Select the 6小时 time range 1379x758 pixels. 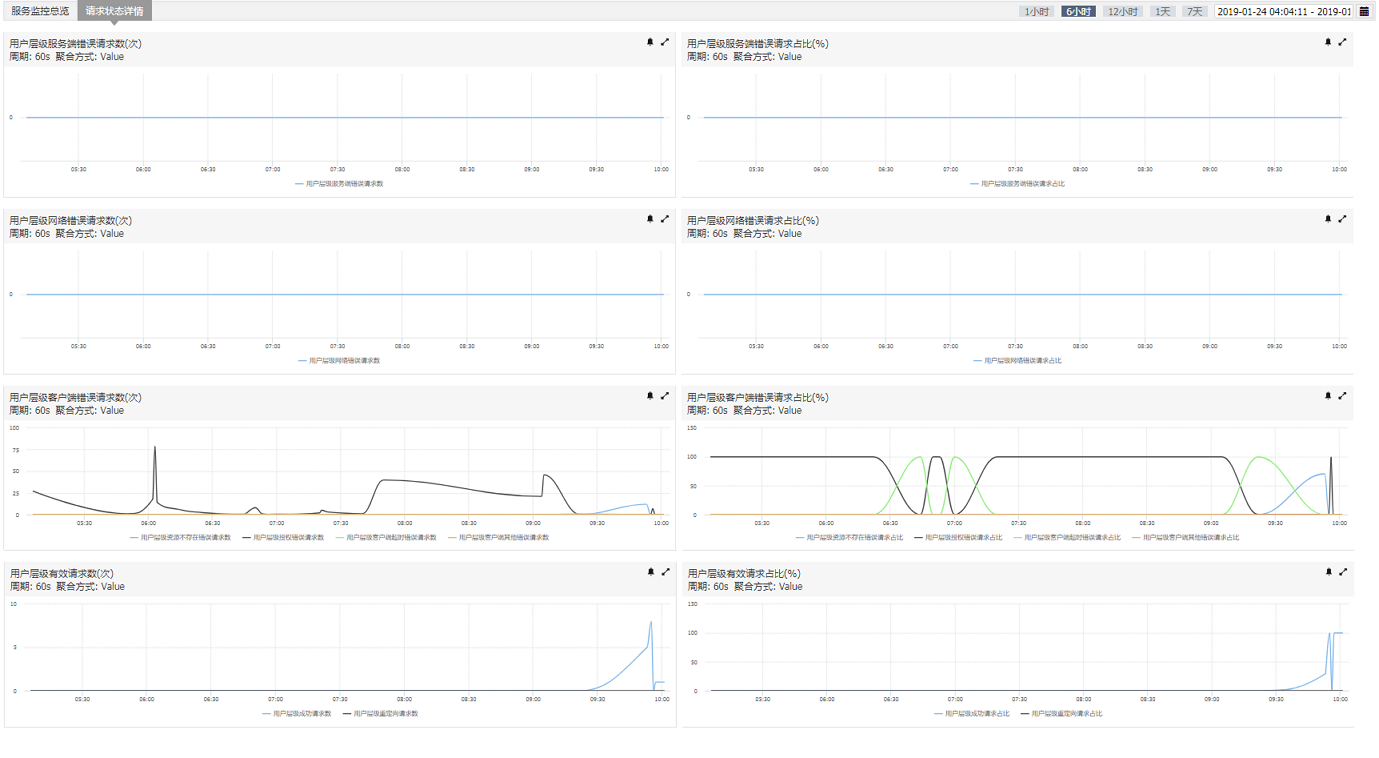pos(1078,12)
